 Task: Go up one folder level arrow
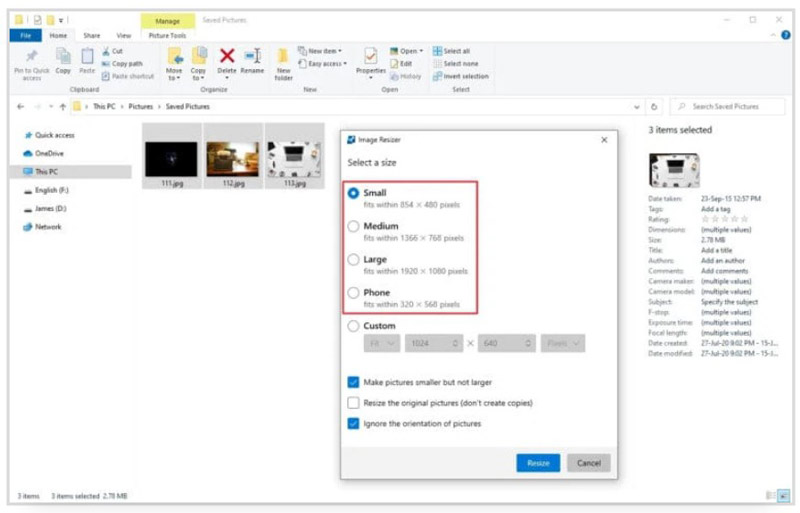(x=63, y=107)
